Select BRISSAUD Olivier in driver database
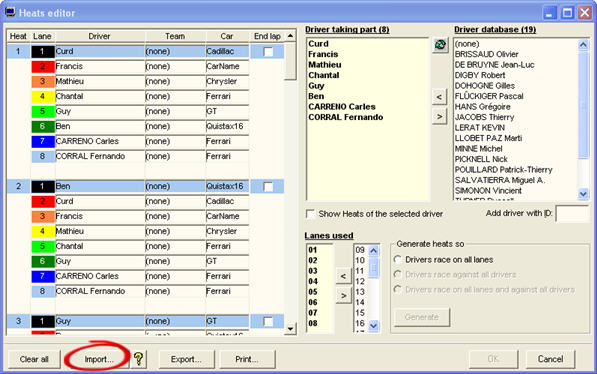This screenshot has width=597, height=374. pyautogui.click(x=487, y=54)
